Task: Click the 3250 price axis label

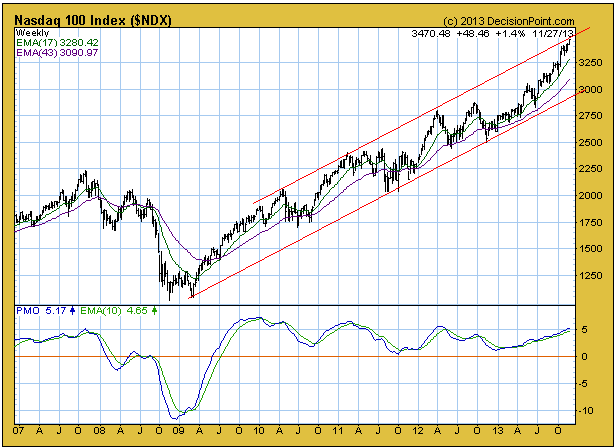Action: (x=593, y=62)
